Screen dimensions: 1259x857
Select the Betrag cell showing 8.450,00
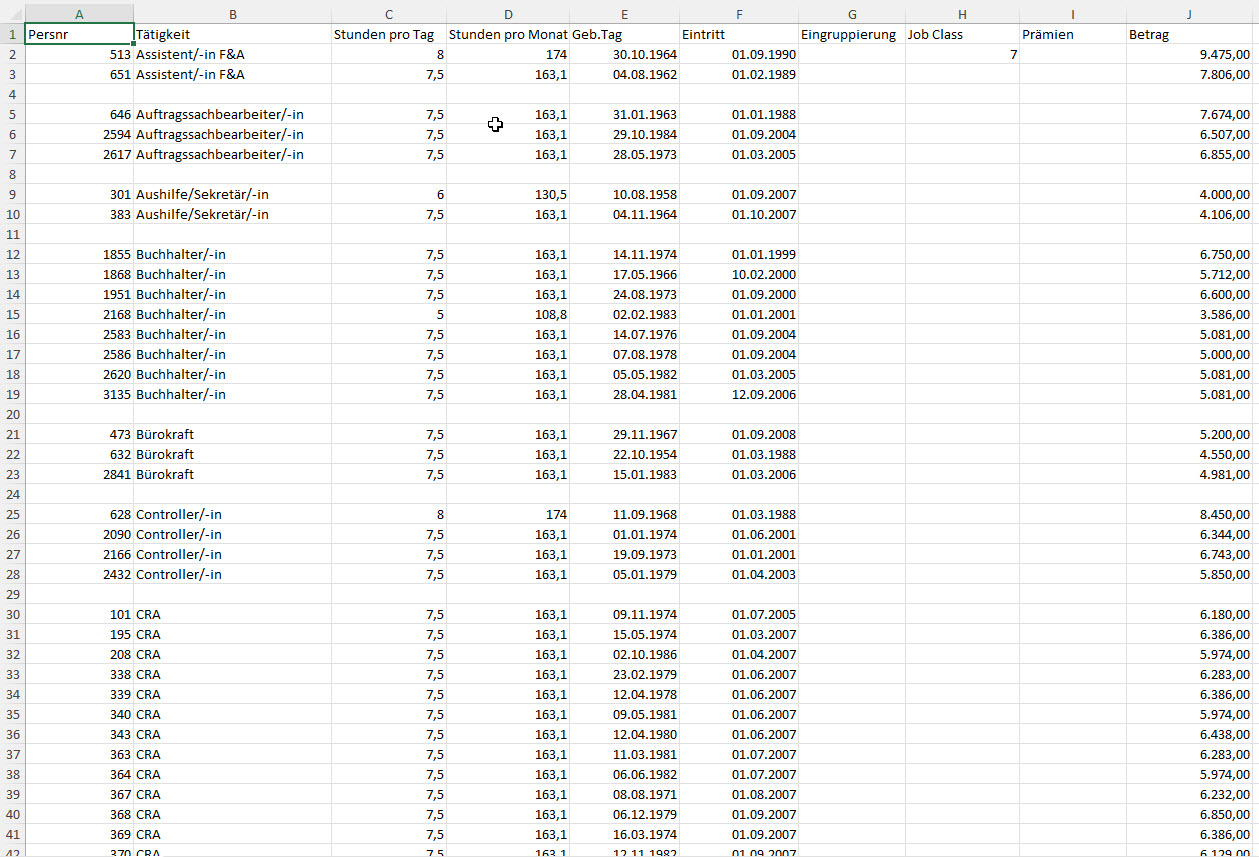coord(1189,514)
